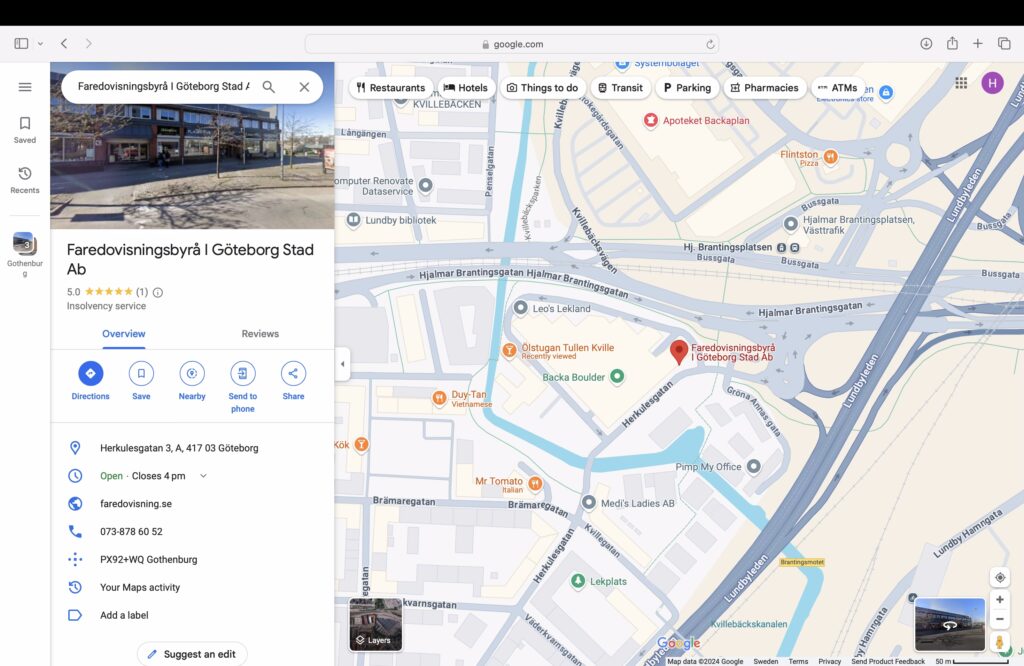Reload page in address bar
1024x666 pixels.
tap(710, 44)
